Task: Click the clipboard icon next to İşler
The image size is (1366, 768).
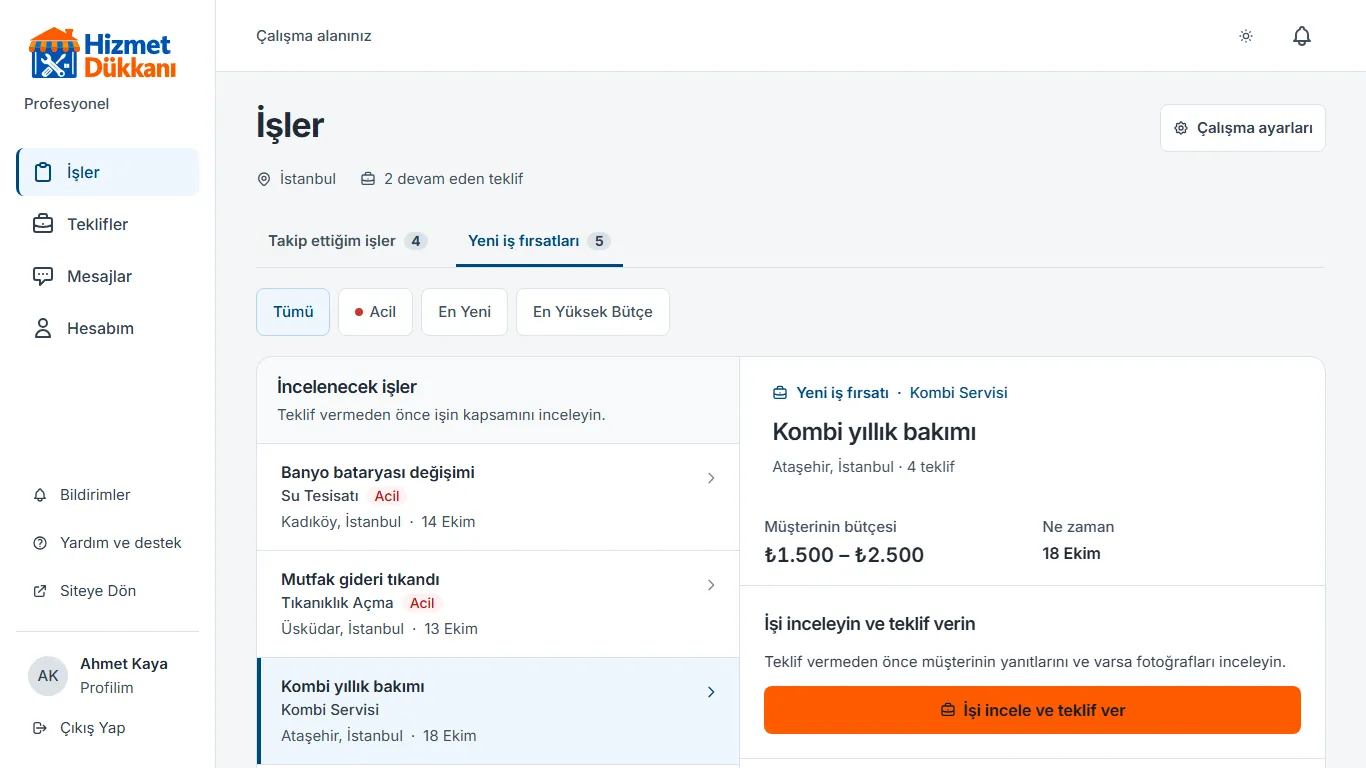Action: [43, 172]
